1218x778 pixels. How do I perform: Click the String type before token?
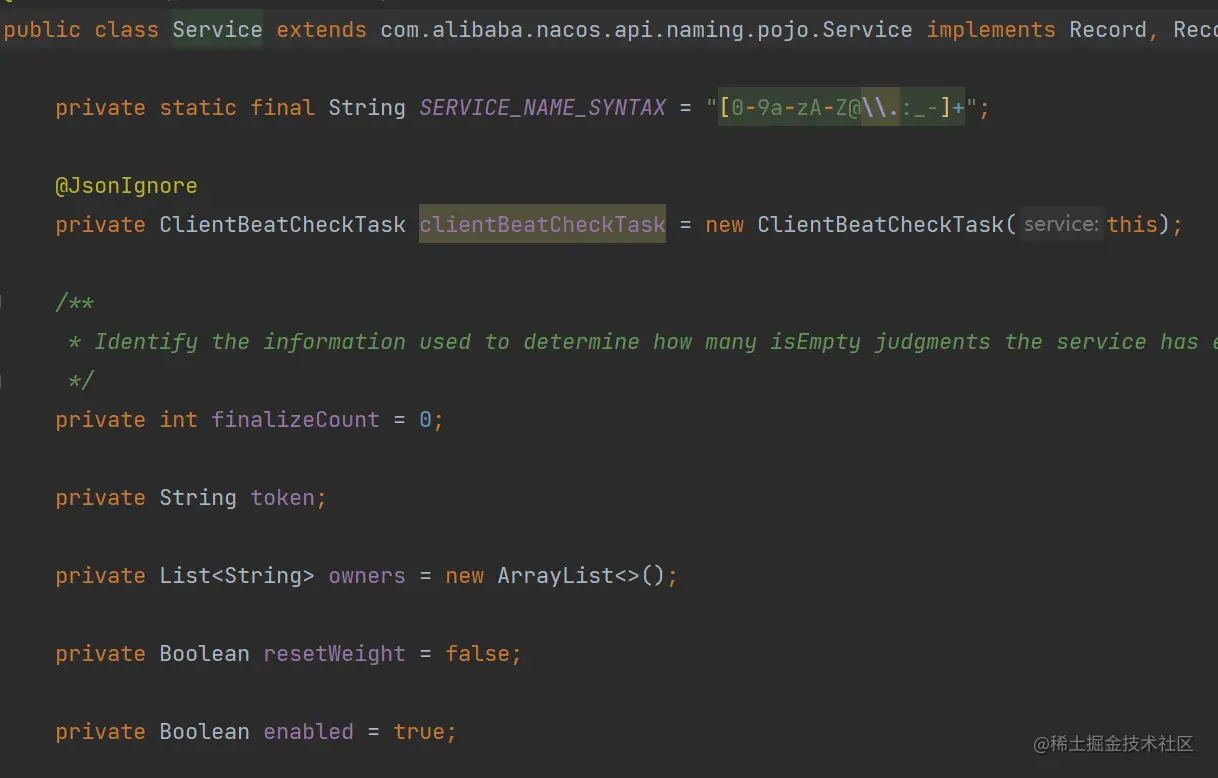tap(198, 498)
